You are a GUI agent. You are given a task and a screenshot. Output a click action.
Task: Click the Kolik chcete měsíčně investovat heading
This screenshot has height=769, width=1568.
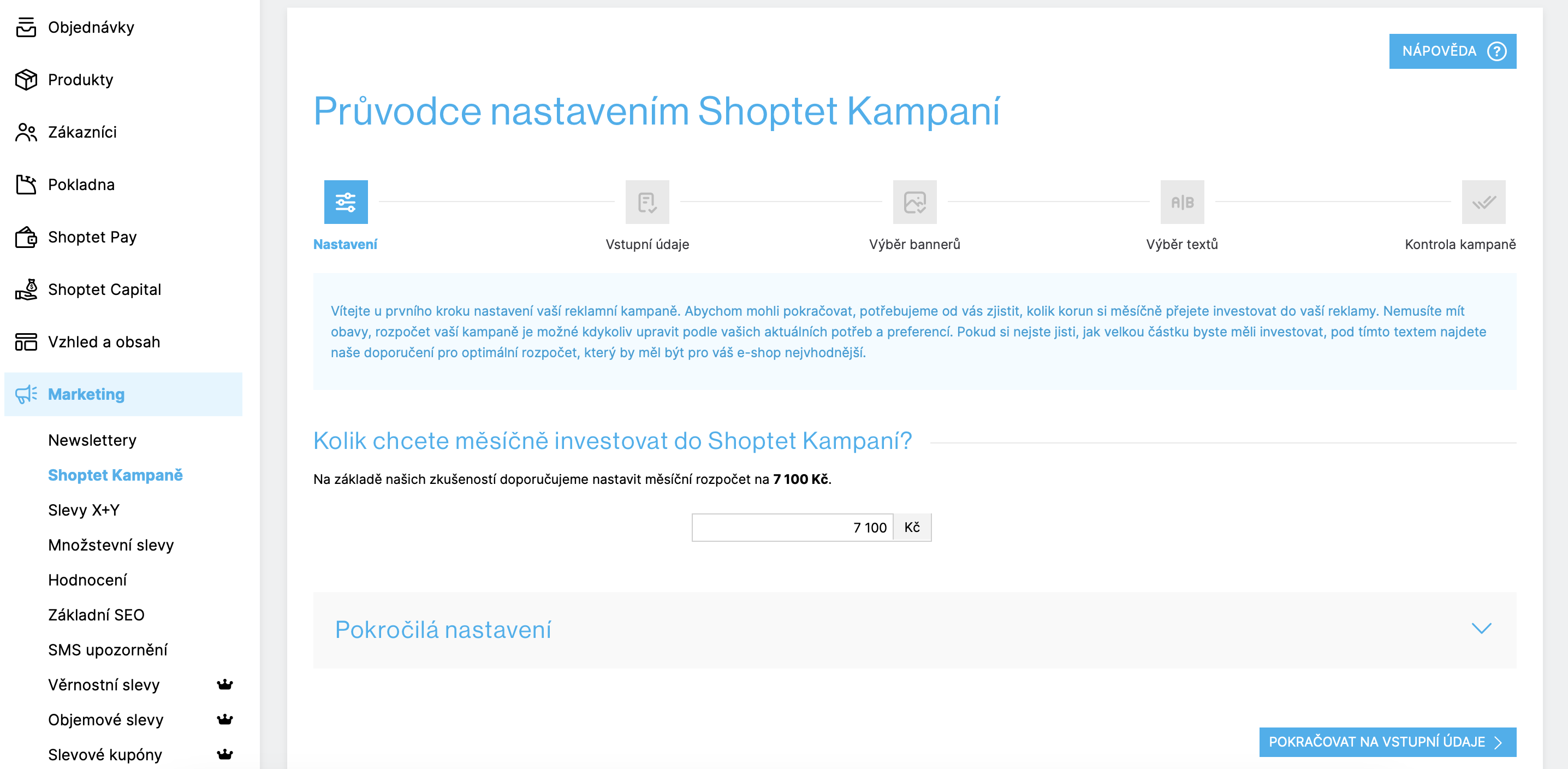click(613, 441)
